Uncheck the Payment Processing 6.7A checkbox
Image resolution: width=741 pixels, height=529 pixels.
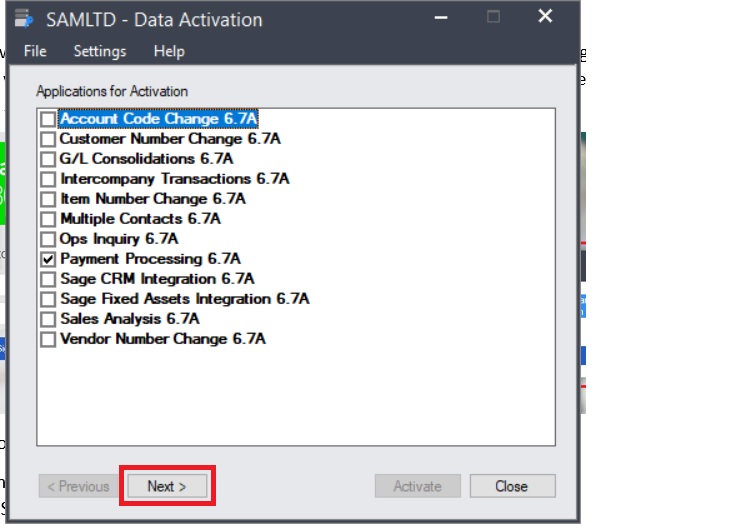(48, 259)
